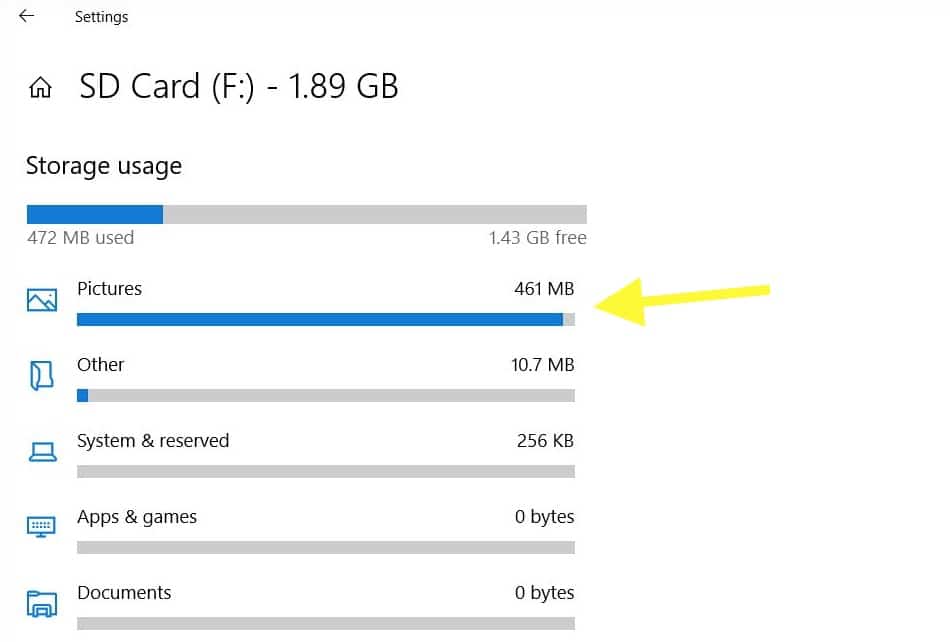Image resolution: width=950 pixels, height=642 pixels.
Task: Click the Other category icon
Action: (41, 374)
